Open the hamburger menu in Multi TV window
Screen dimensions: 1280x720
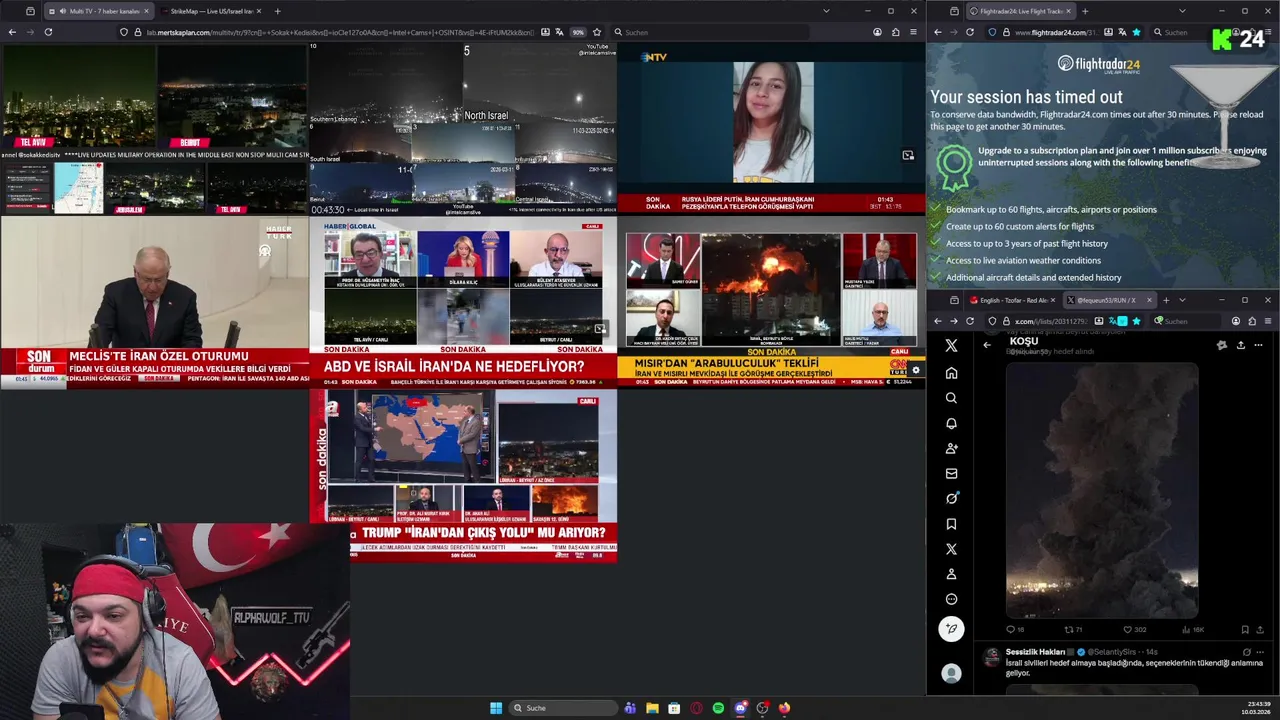913,32
